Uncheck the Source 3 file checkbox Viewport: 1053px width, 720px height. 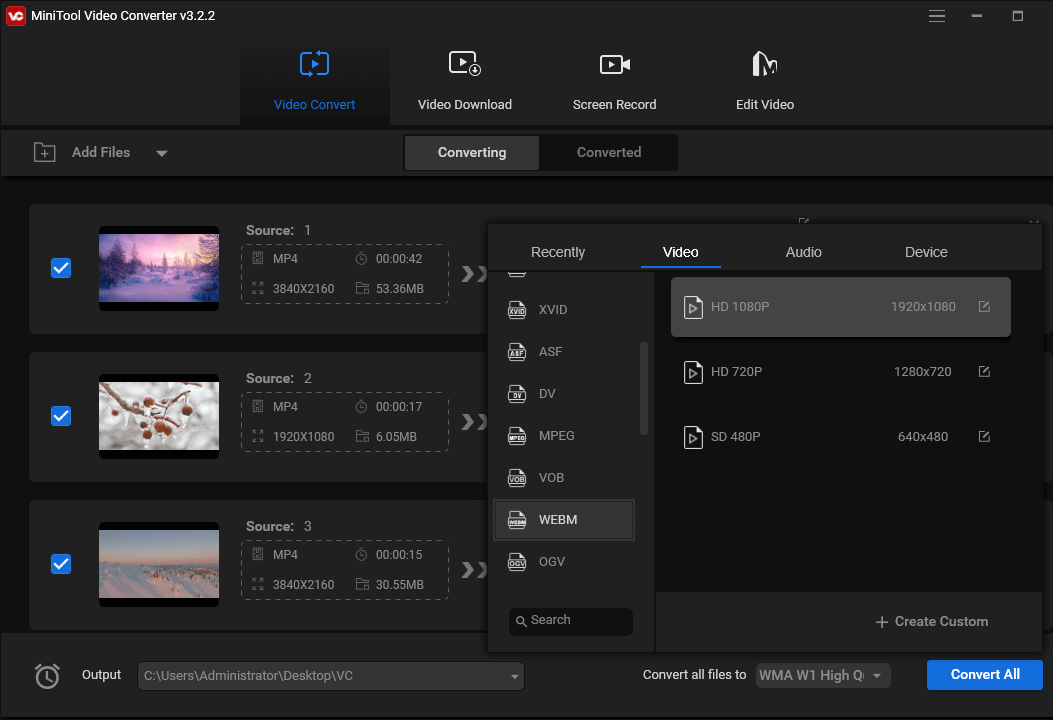(61, 564)
